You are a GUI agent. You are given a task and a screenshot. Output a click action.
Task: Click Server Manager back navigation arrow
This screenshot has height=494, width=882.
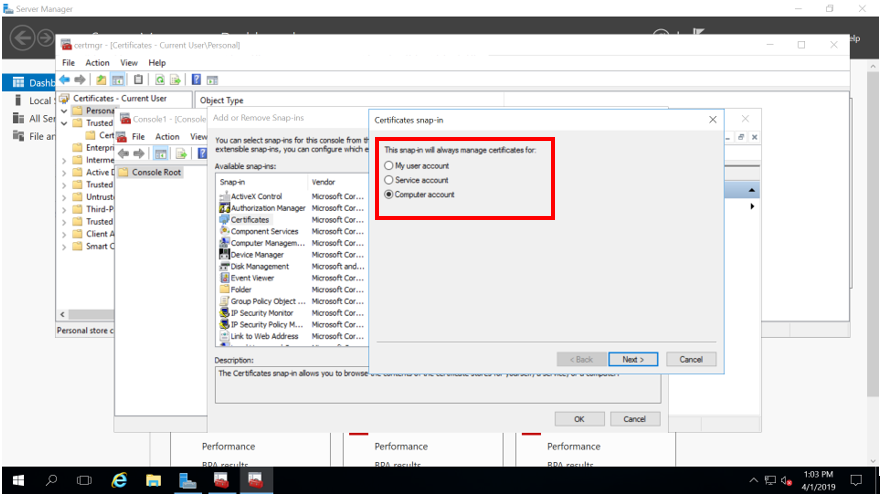pyautogui.click(x=22, y=38)
